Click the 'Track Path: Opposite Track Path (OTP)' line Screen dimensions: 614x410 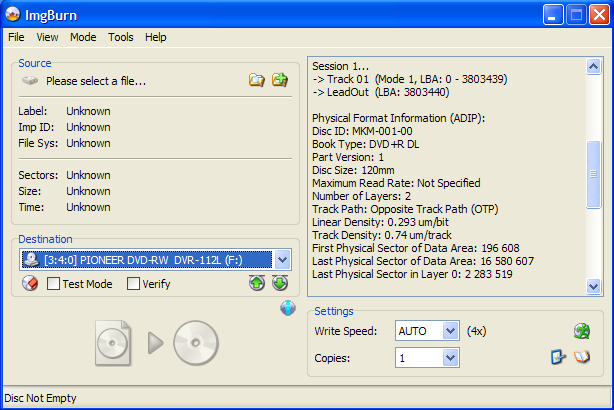(405, 209)
